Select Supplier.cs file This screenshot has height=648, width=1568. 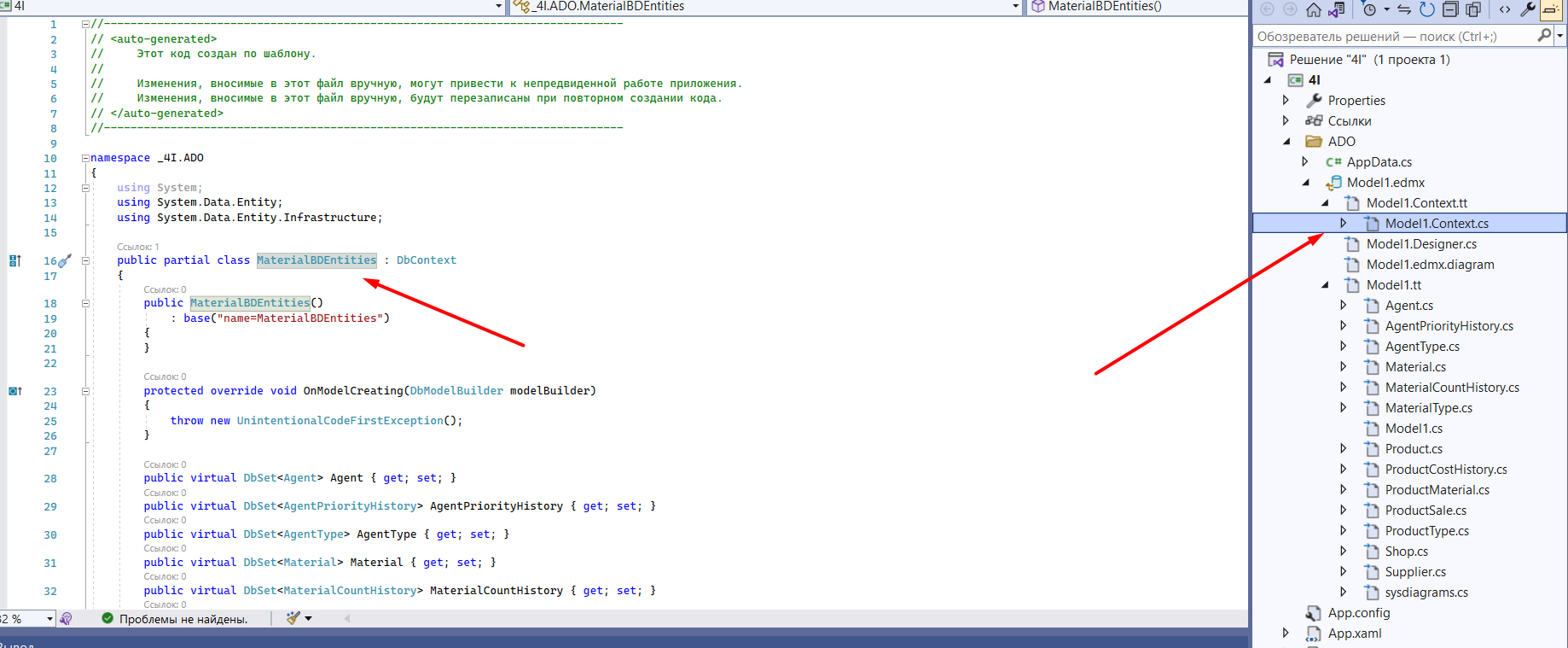coord(1415,572)
